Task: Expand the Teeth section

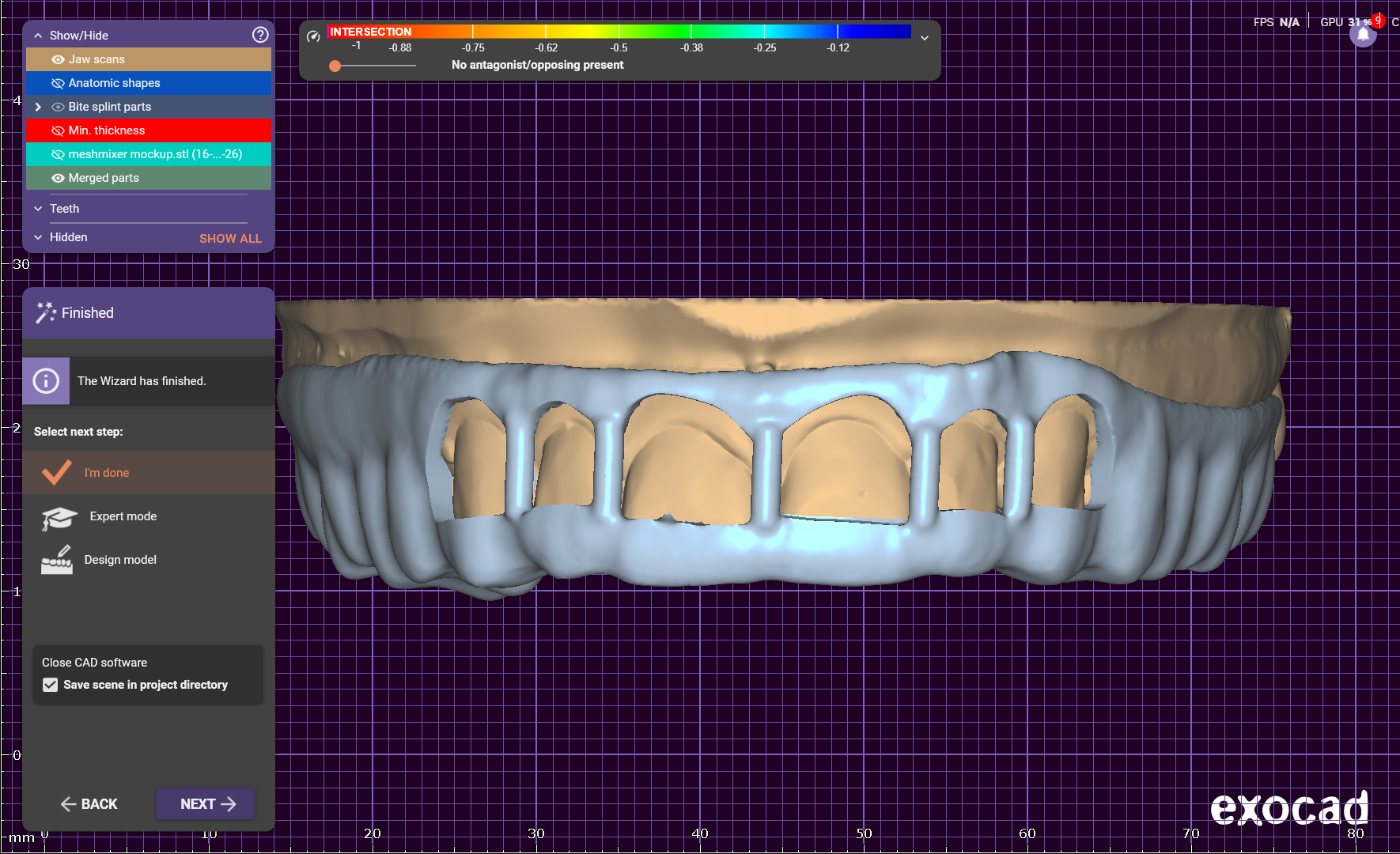Action: [38, 209]
